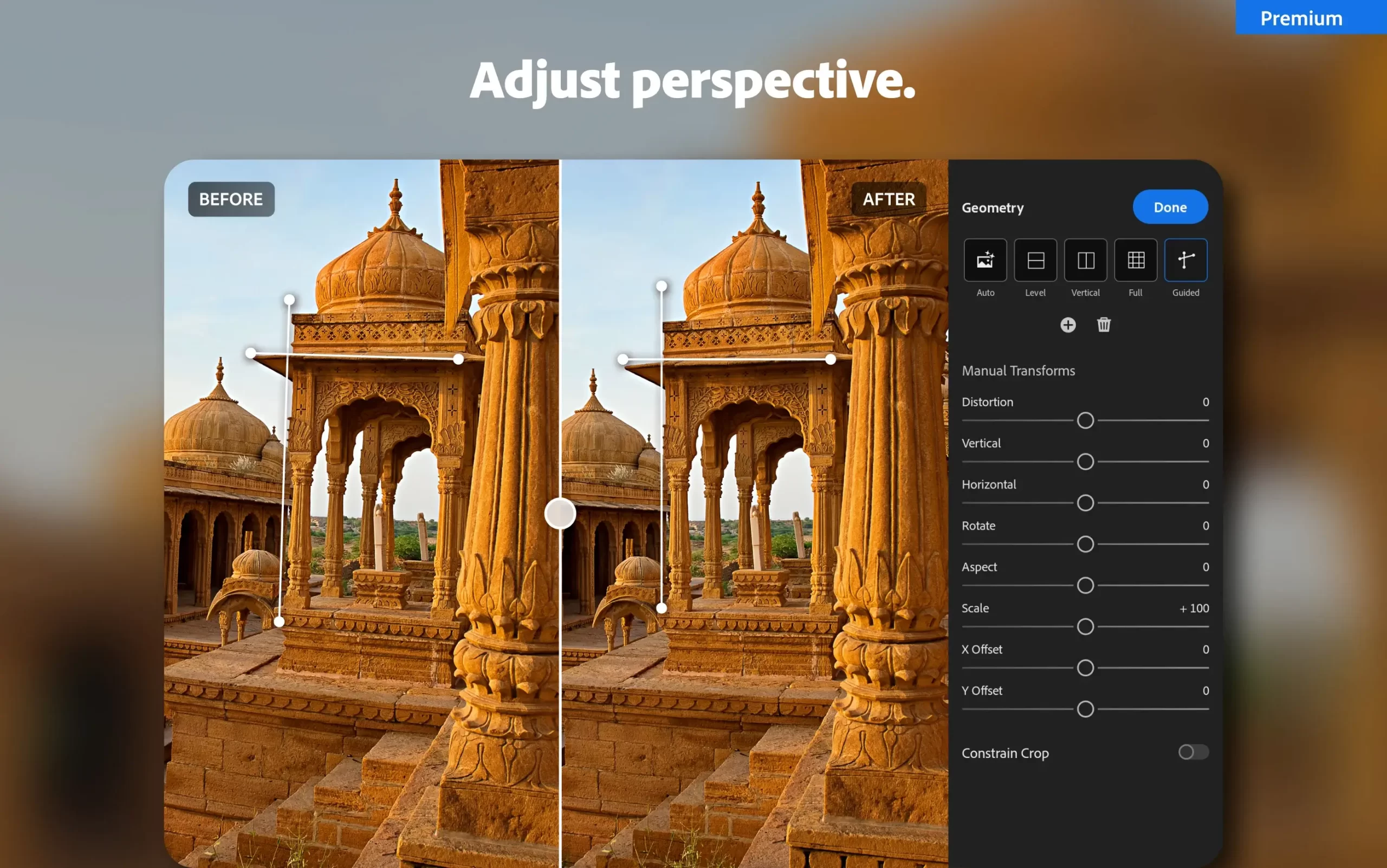Viewport: 1387px width, 868px height.
Task: Click the Y Offset slider handle
Action: (1085, 709)
